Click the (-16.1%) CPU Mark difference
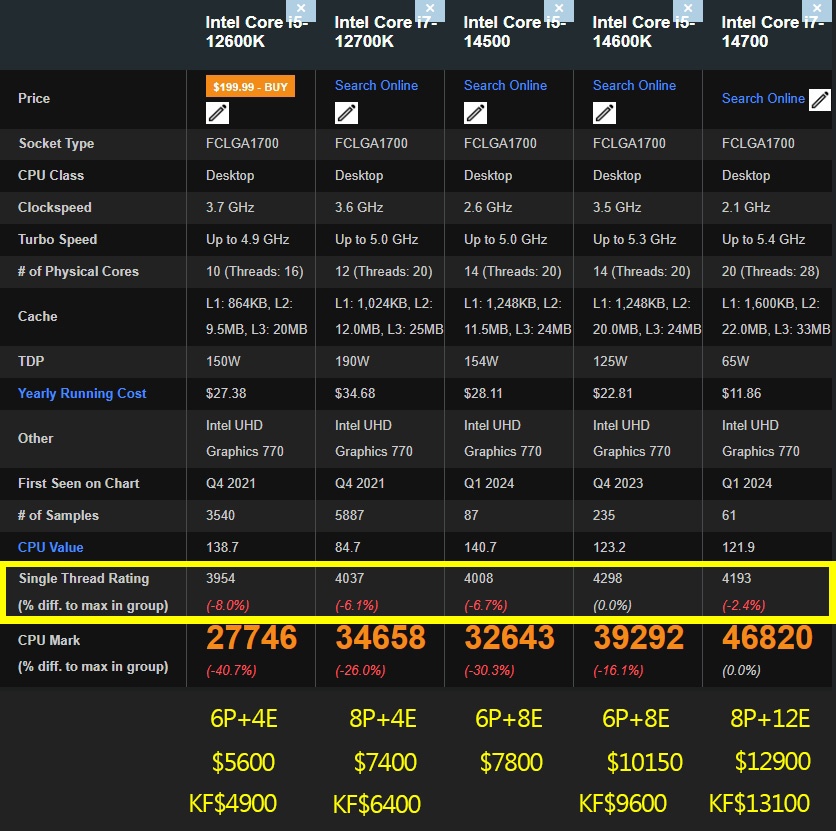Image resolution: width=836 pixels, height=831 pixels. [x=618, y=670]
